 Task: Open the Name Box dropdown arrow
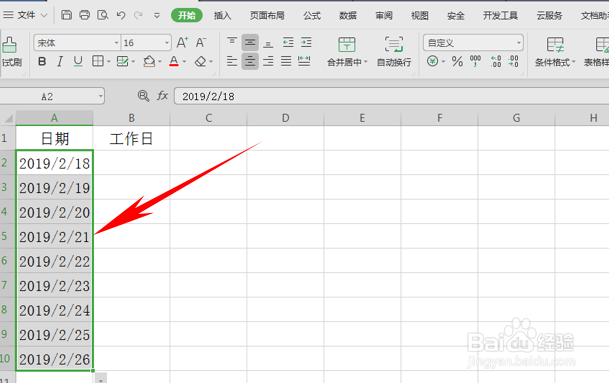click(x=101, y=96)
